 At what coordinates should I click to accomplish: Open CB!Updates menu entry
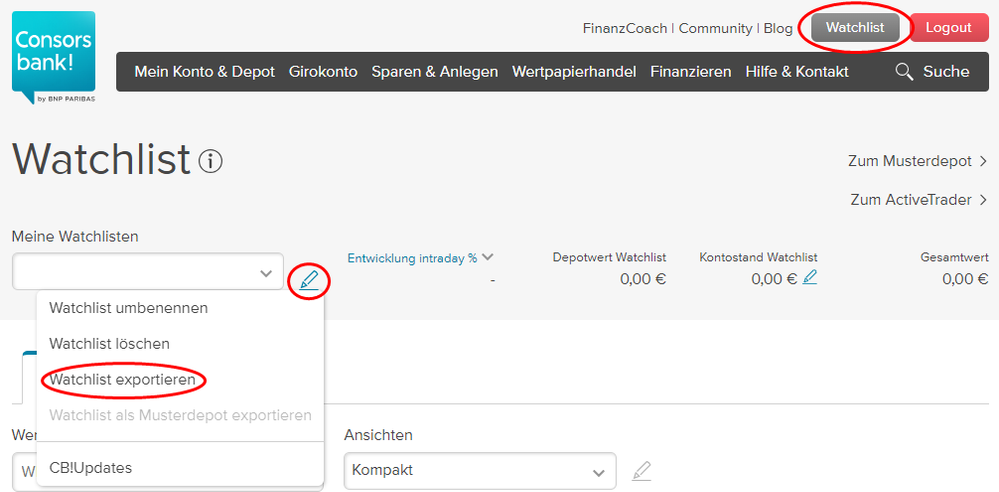pos(90,468)
